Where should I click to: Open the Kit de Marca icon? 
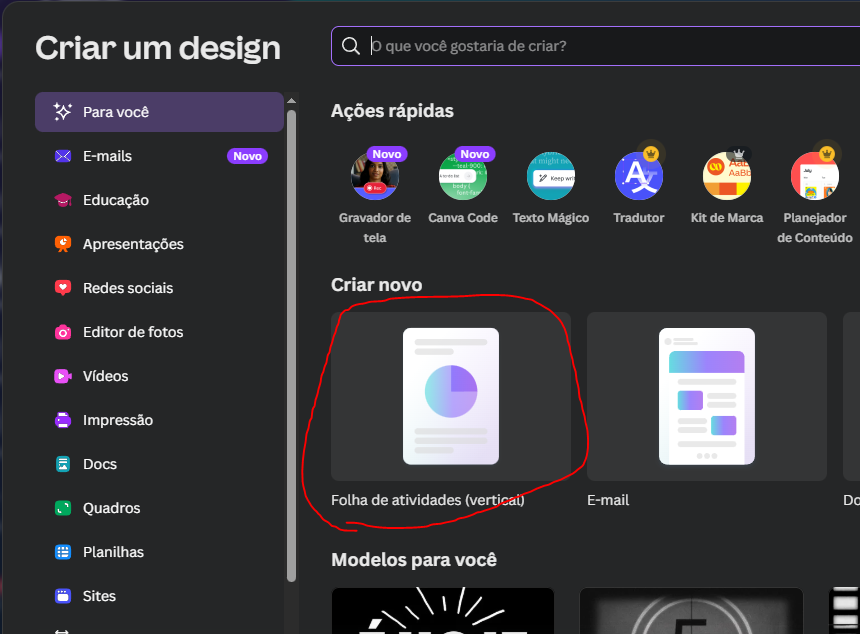tap(727, 177)
